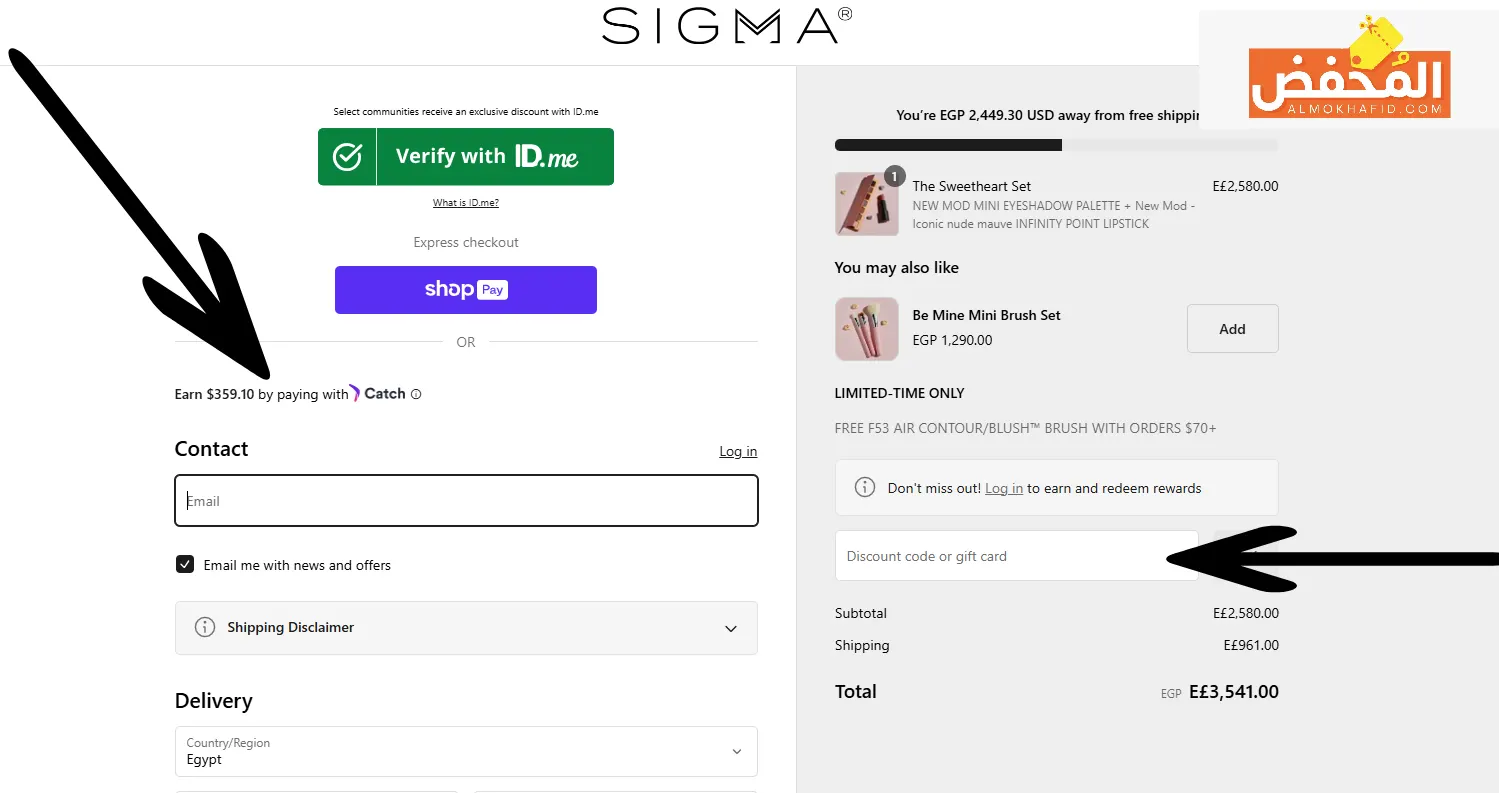Click the Sigma logo at top

(x=727, y=26)
